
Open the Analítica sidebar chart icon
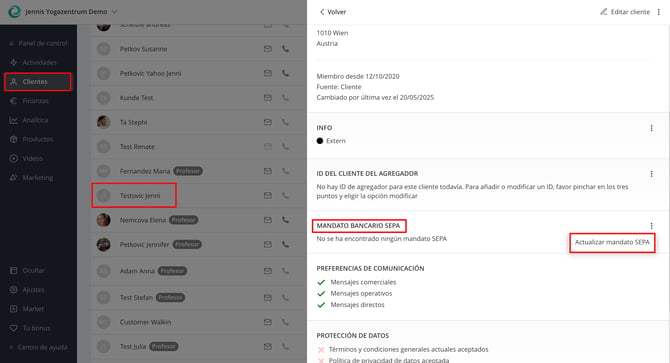point(13,120)
